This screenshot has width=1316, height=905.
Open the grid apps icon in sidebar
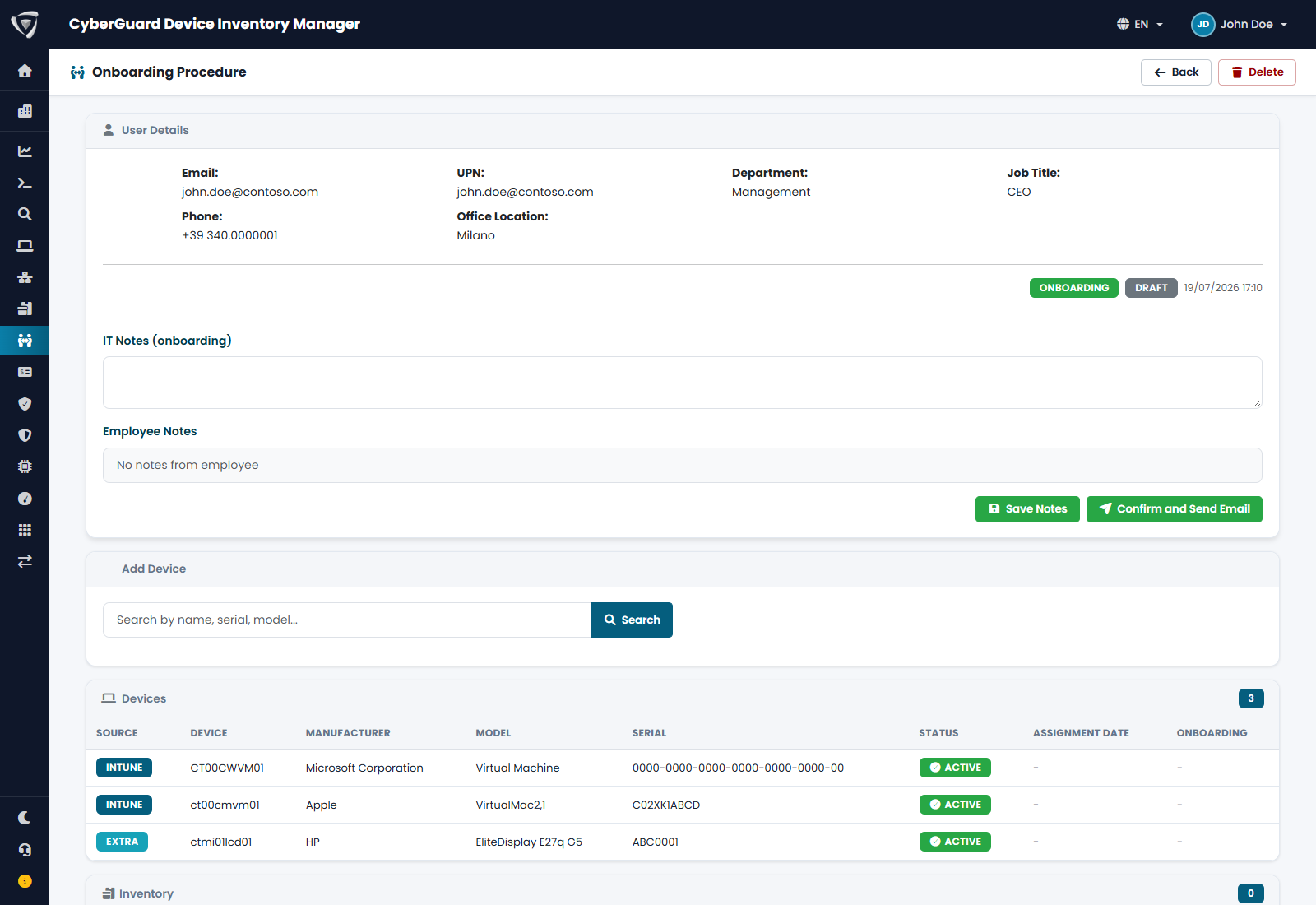[x=25, y=530]
